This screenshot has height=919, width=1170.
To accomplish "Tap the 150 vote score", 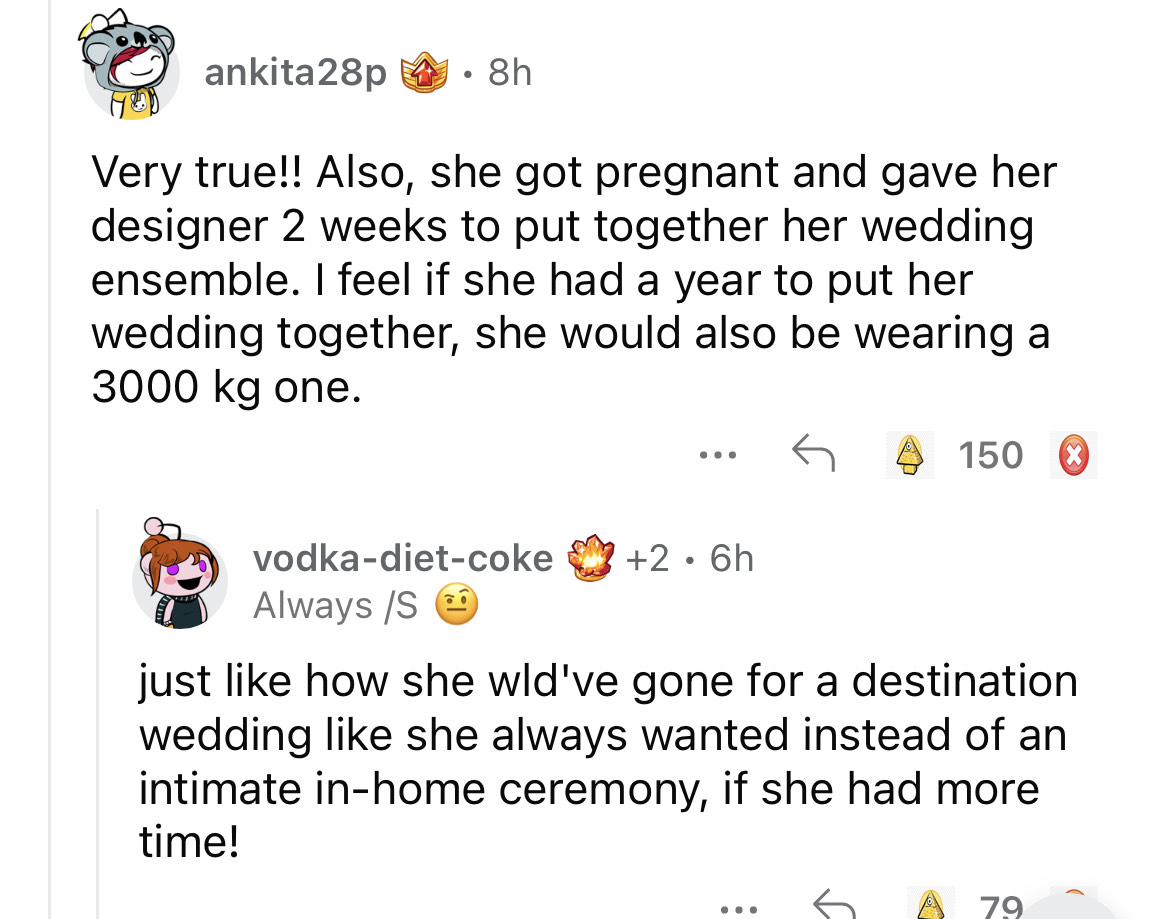I will point(990,455).
